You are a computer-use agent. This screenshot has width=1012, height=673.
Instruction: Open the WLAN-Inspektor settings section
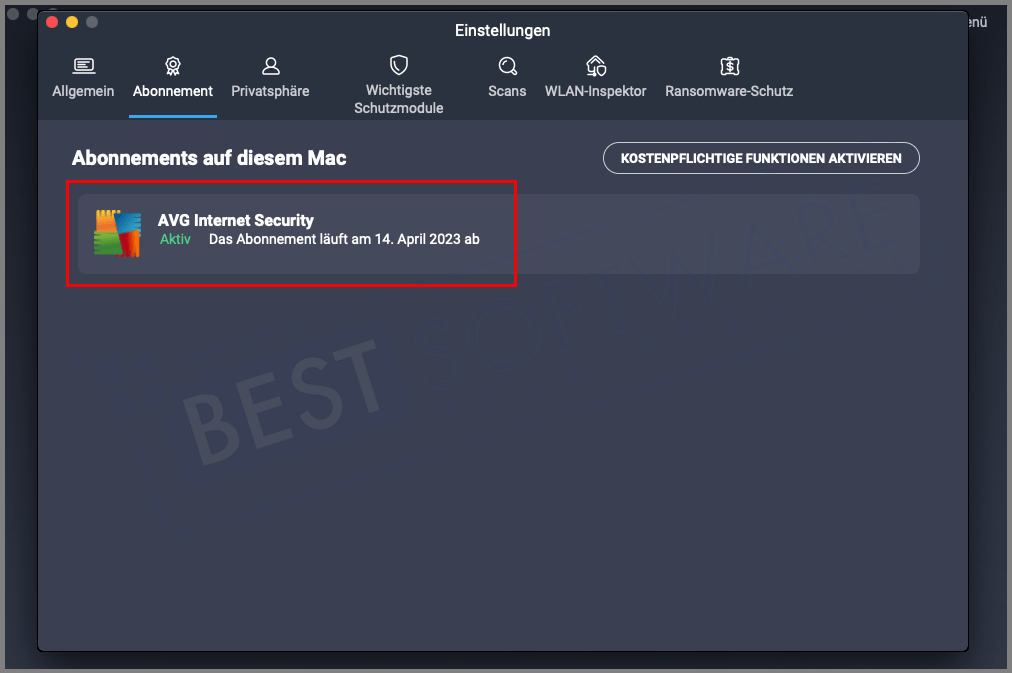coord(596,78)
